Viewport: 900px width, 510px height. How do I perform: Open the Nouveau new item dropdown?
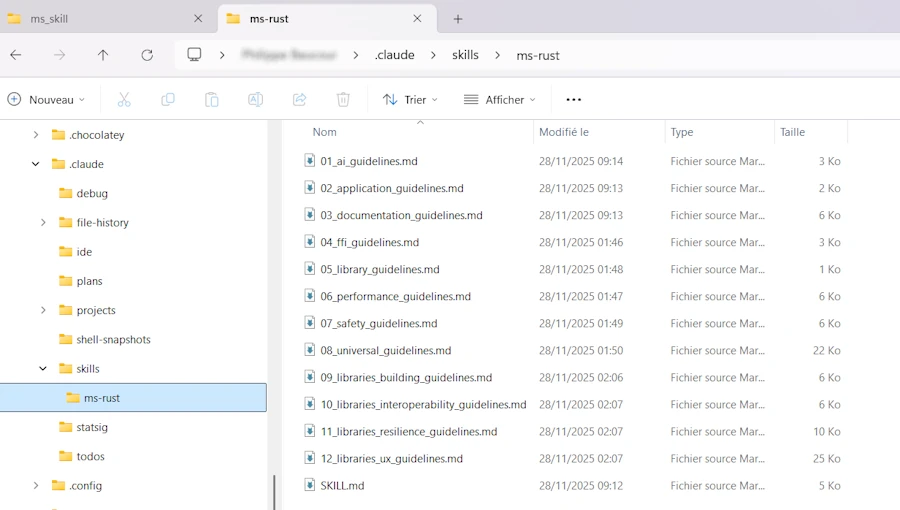(47, 99)
